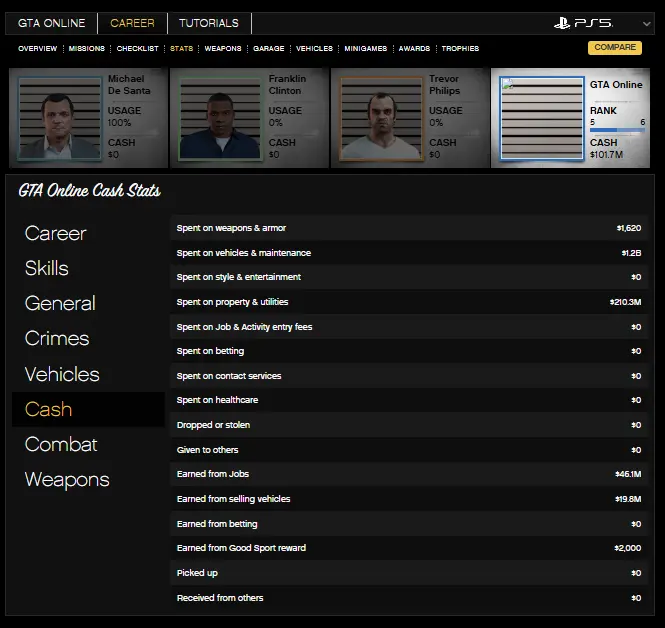Viewport: 665px width, 628px height.
Task: Show the Skills stats category
Action: pos(47,268)
